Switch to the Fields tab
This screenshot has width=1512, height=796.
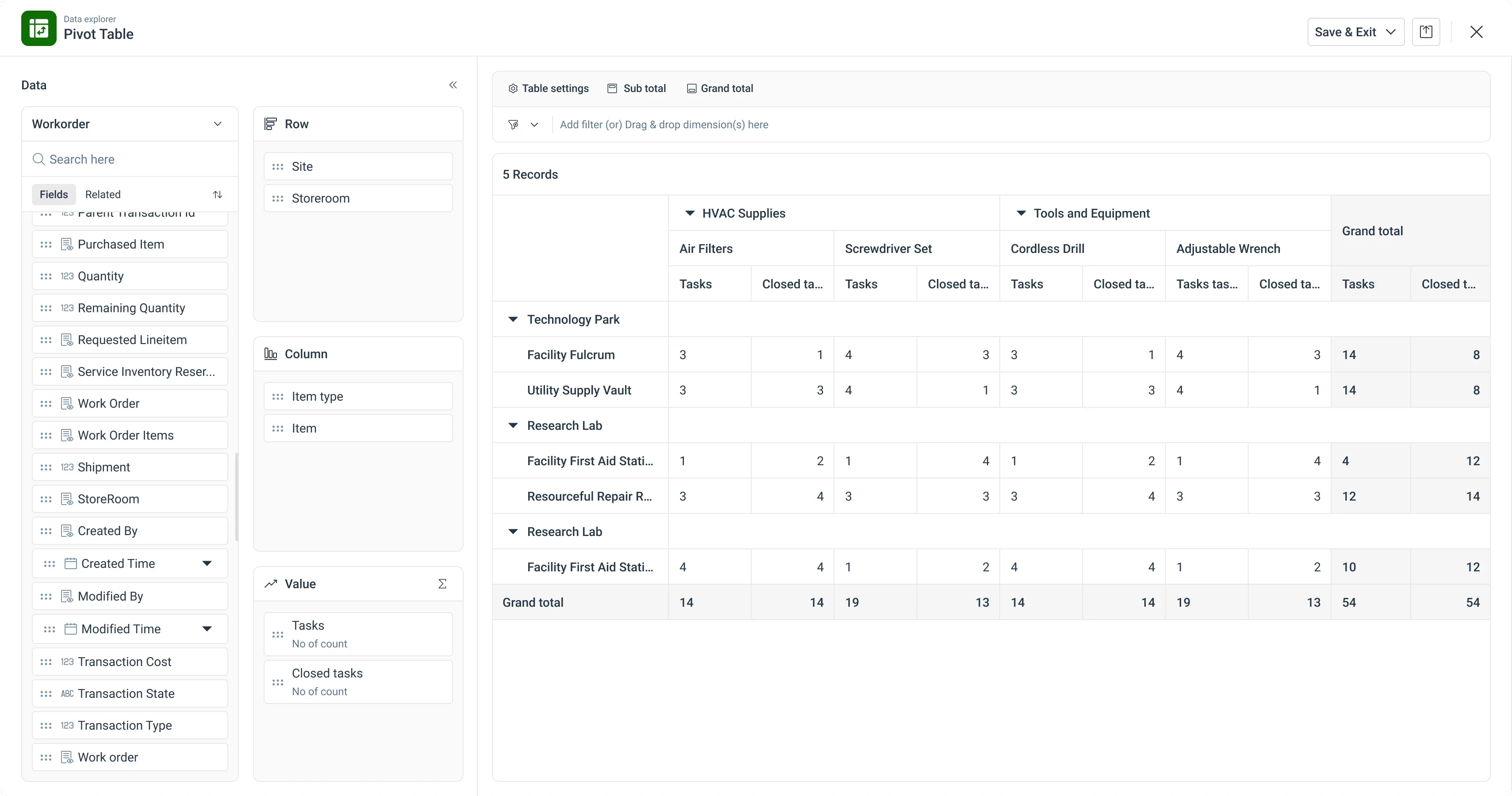coord(54,194)
